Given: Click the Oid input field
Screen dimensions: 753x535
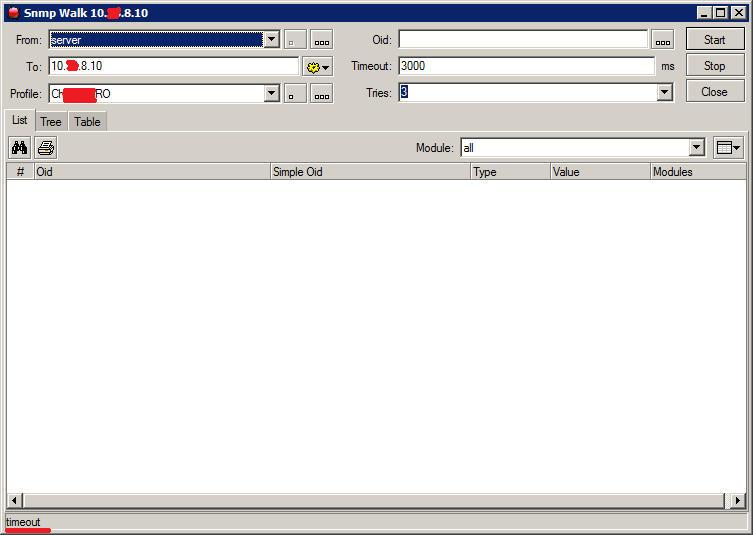Looking at the screenshot, I should pyautogui.click(x=523, y=39).
